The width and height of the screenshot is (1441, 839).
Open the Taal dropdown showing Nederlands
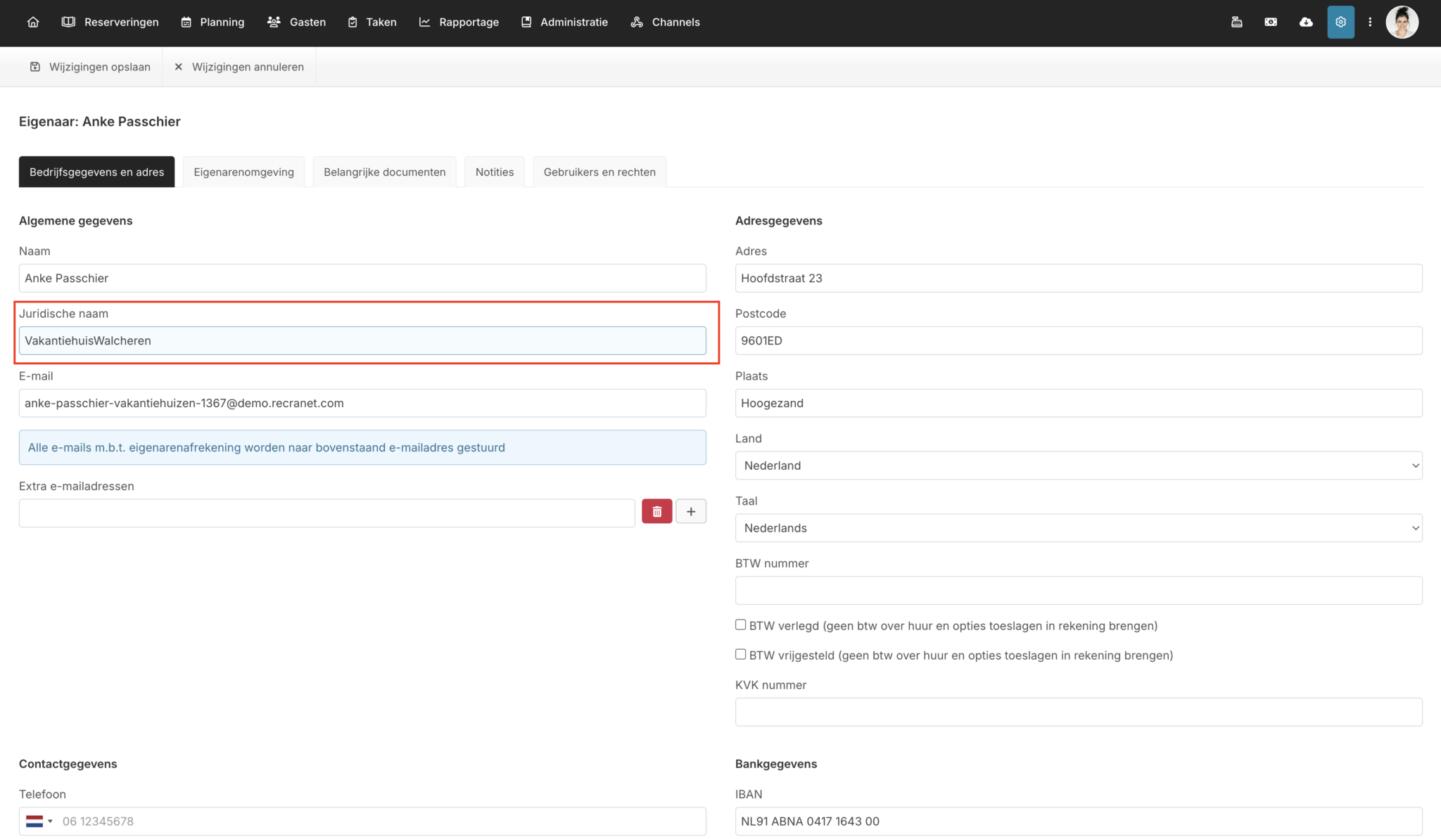point(1078,528)
